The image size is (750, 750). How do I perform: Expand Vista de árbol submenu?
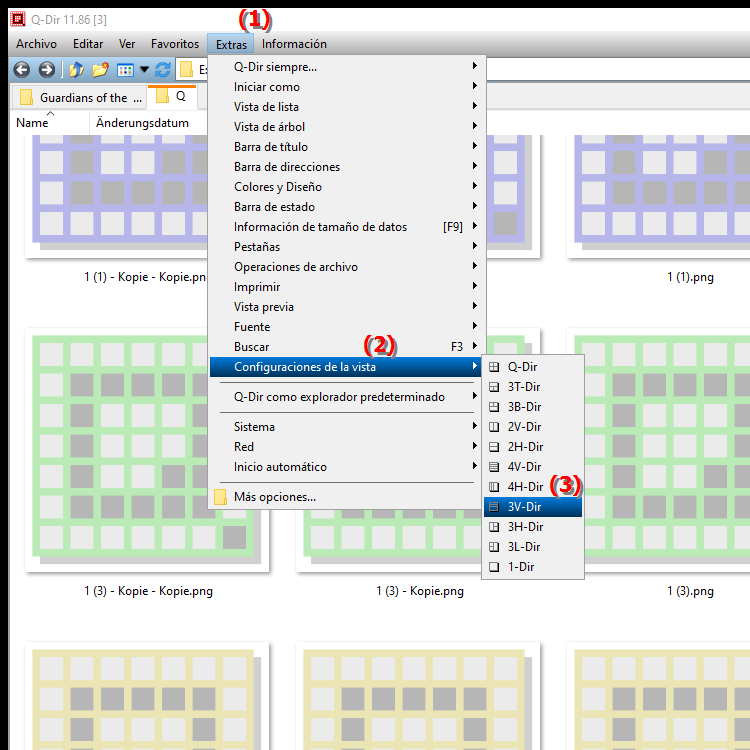click(x=345, y=127)
